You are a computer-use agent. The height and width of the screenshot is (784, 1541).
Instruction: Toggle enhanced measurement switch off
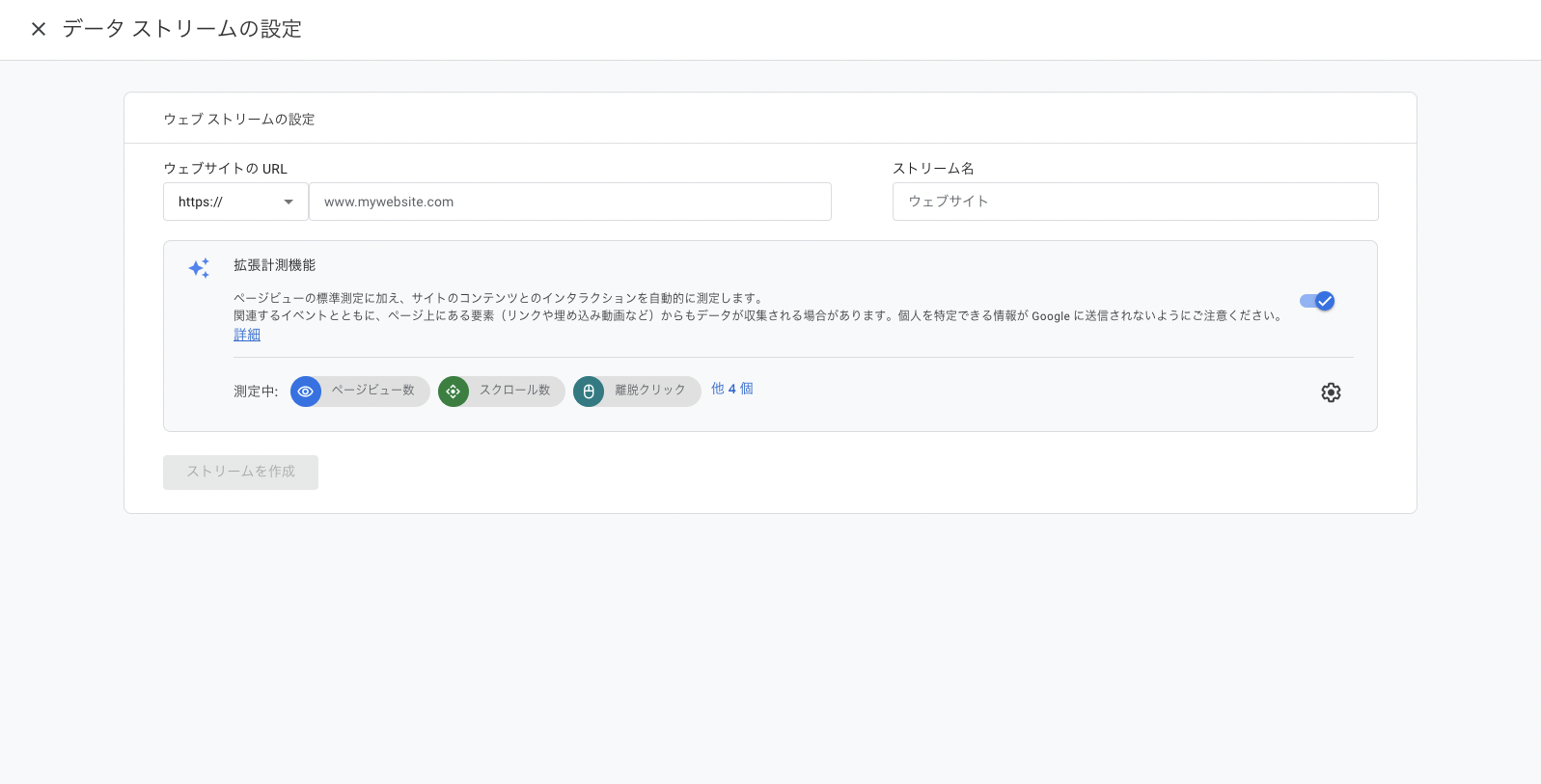[x=1317, y=301]
